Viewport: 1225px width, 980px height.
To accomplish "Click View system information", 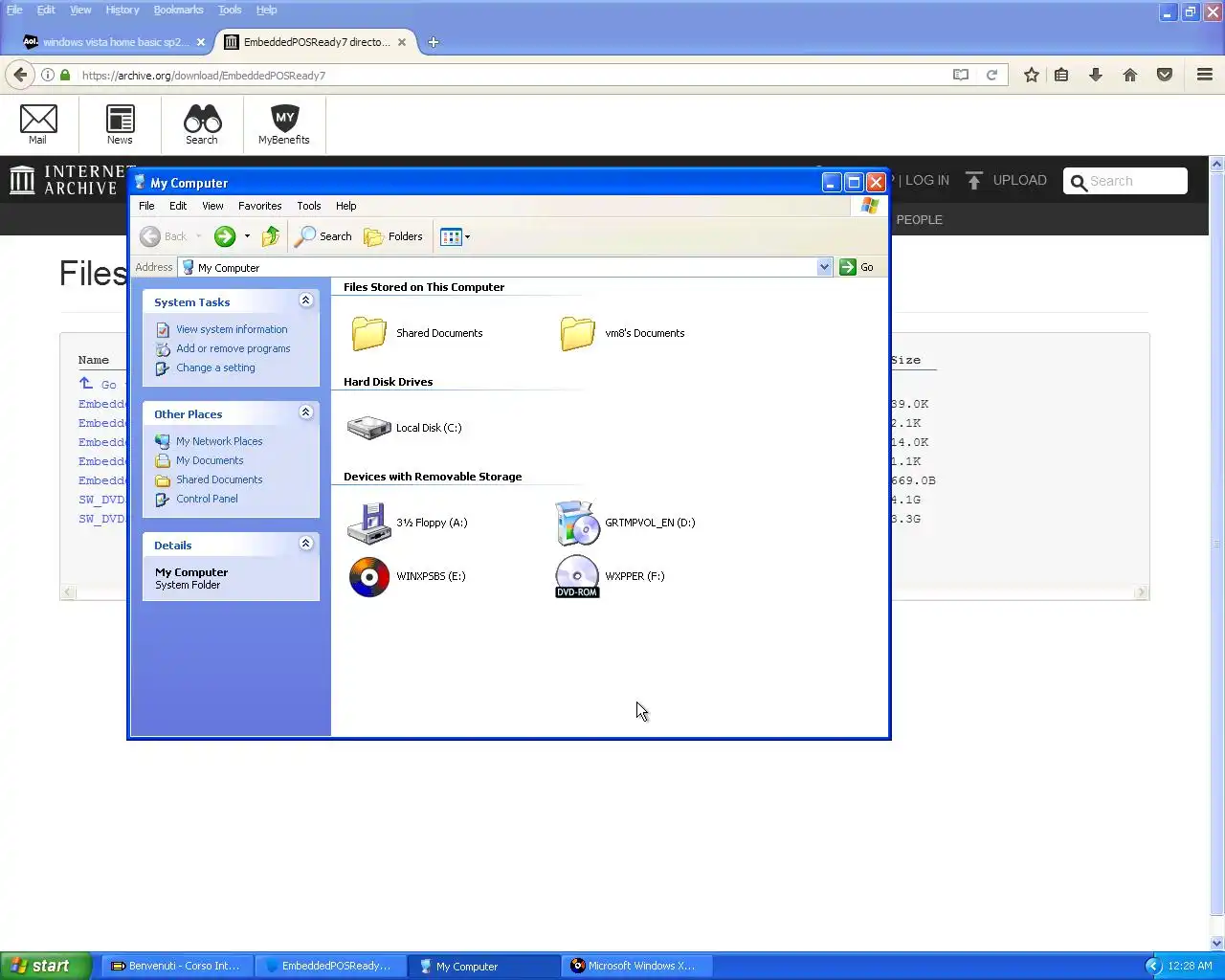I will [232, 329].
